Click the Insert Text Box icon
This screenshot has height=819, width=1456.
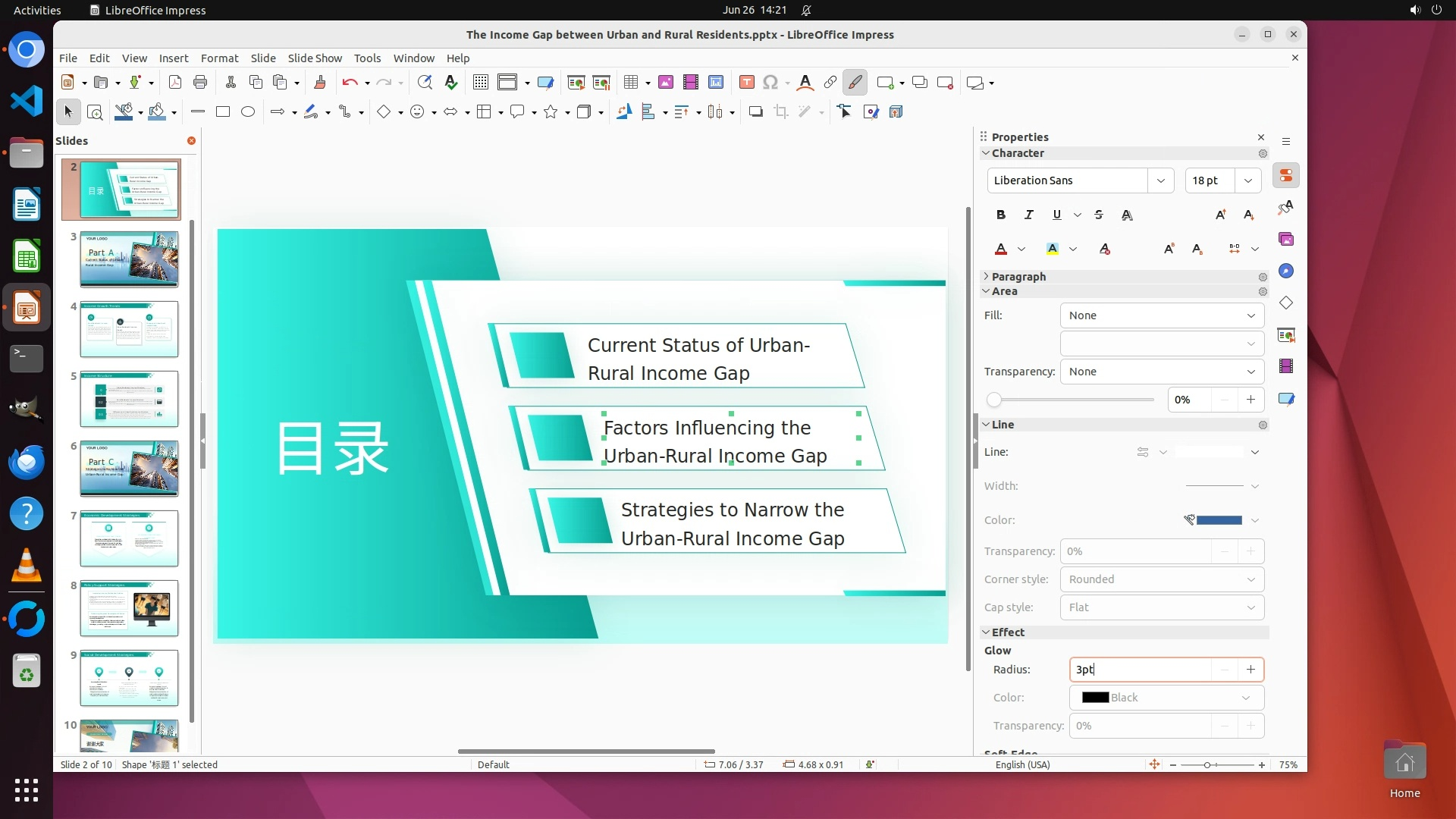[x=747, y=83]
